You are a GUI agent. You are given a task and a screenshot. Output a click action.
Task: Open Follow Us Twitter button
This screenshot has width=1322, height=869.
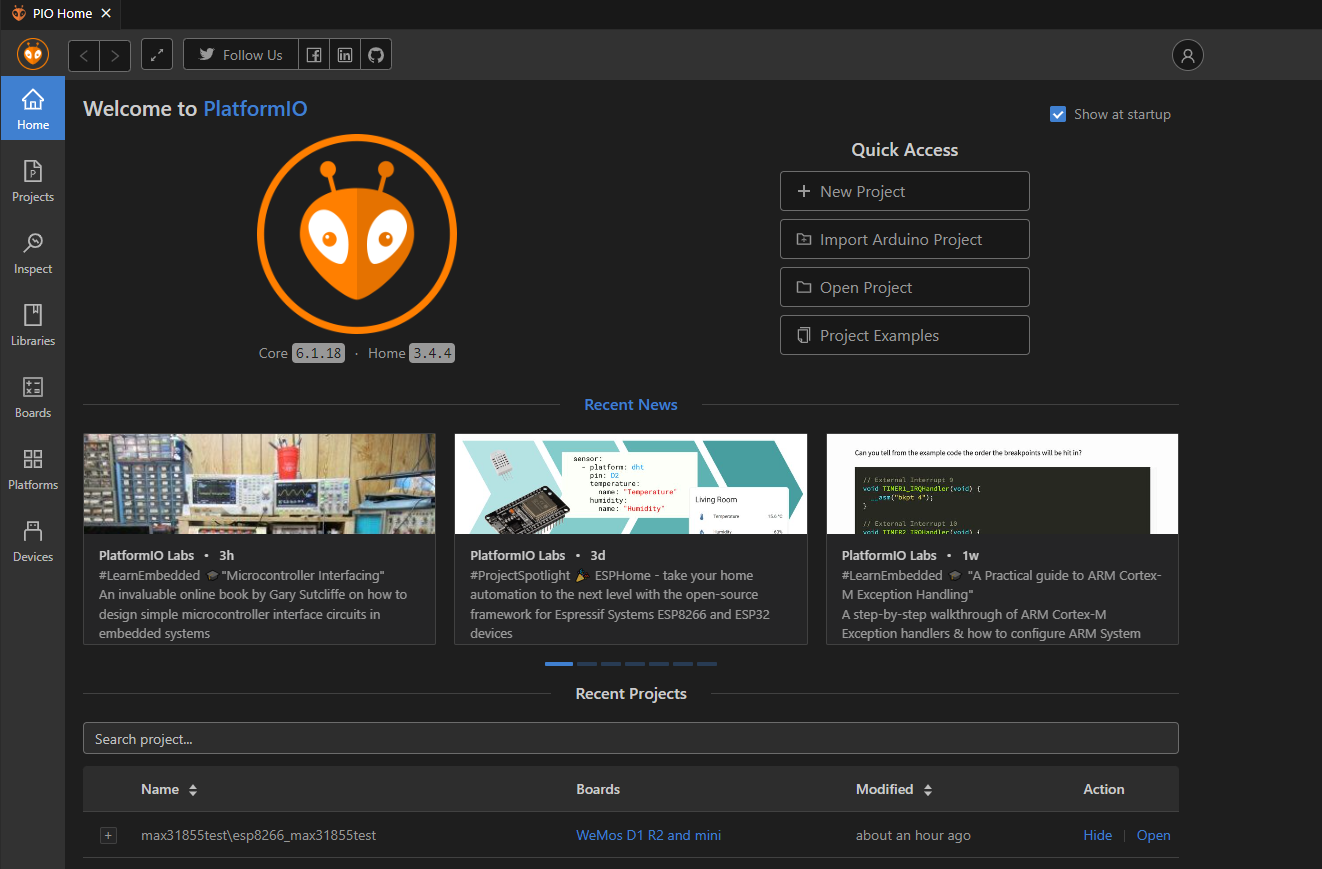[x=241, y=55]
